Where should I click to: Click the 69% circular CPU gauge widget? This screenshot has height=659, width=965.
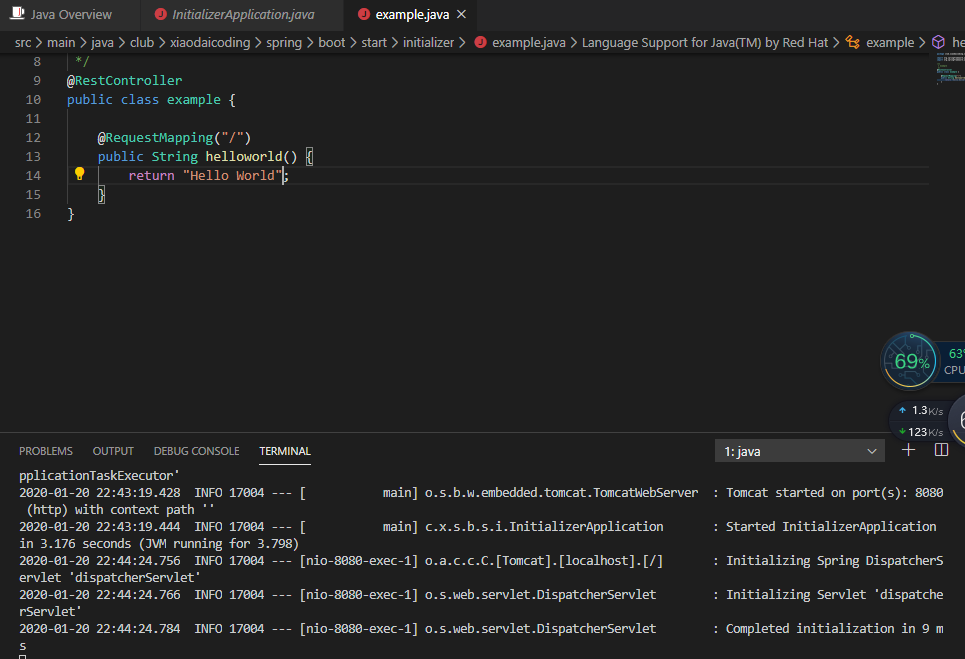[x=910, y=361]
